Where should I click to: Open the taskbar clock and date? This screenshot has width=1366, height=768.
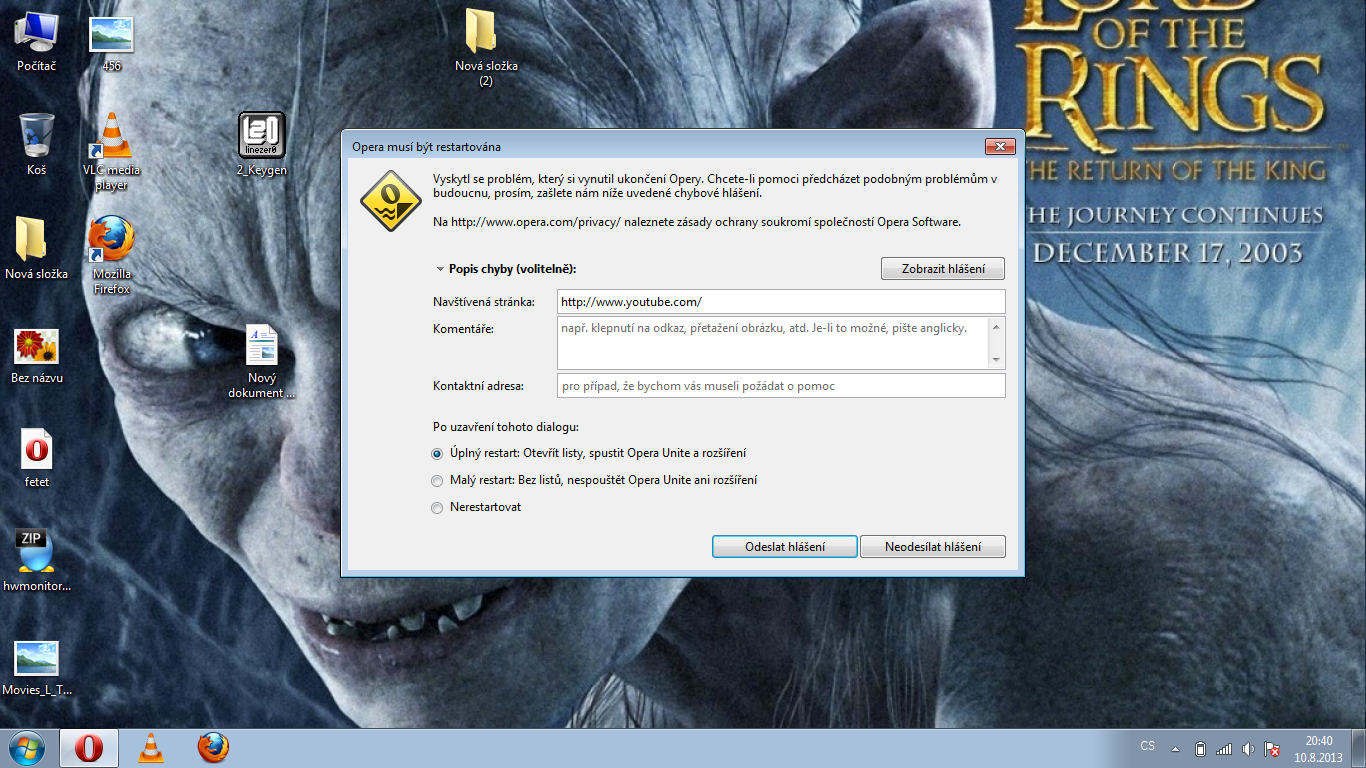pyautogui.click(x=1319, y=748)
